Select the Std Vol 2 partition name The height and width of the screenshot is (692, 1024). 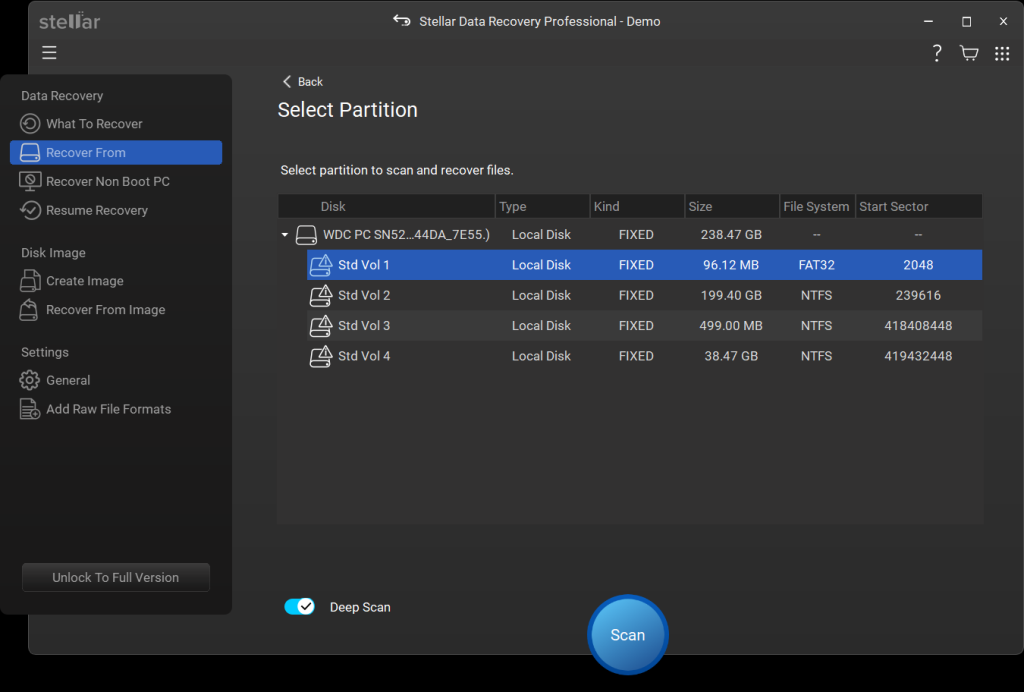(x=364, y=295)
